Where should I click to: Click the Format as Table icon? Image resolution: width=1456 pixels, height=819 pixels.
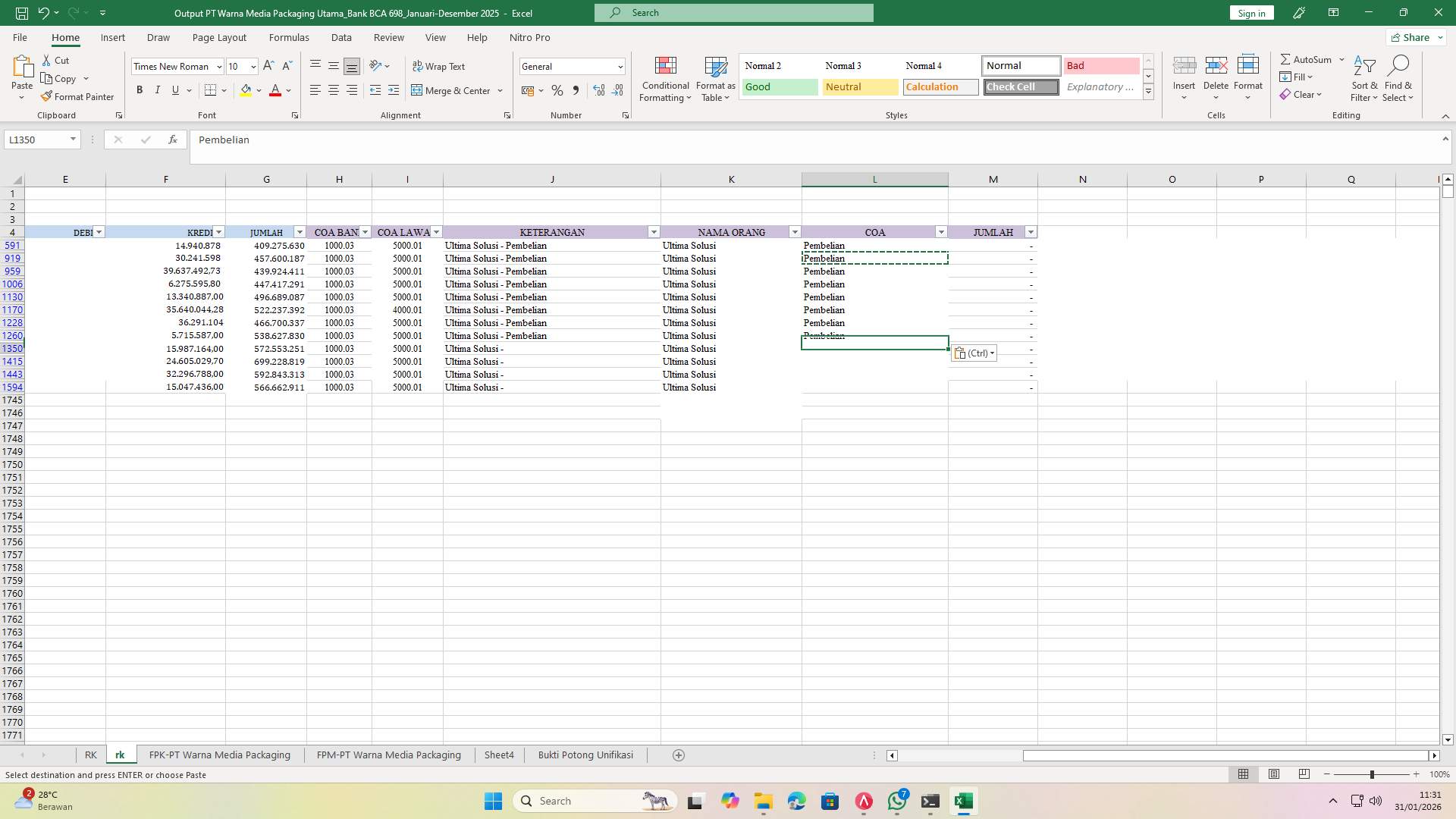pyautogui.click(x=714, y=79)
